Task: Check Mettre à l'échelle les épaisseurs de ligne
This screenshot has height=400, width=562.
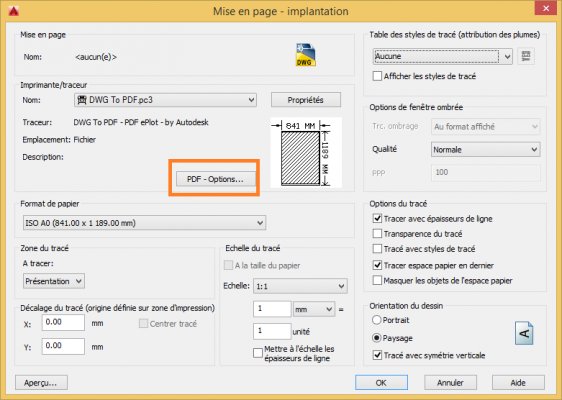Action: tap(258, 353)
